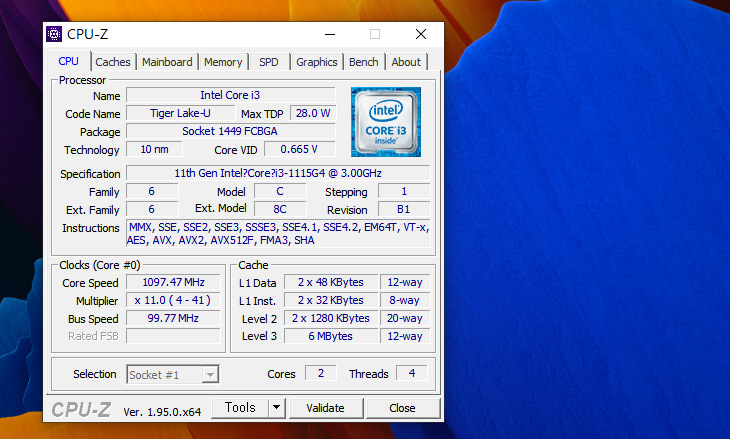Click the Instructions list starting with MMX
This screenshot has height=439, width=730.
click(278, 234)
